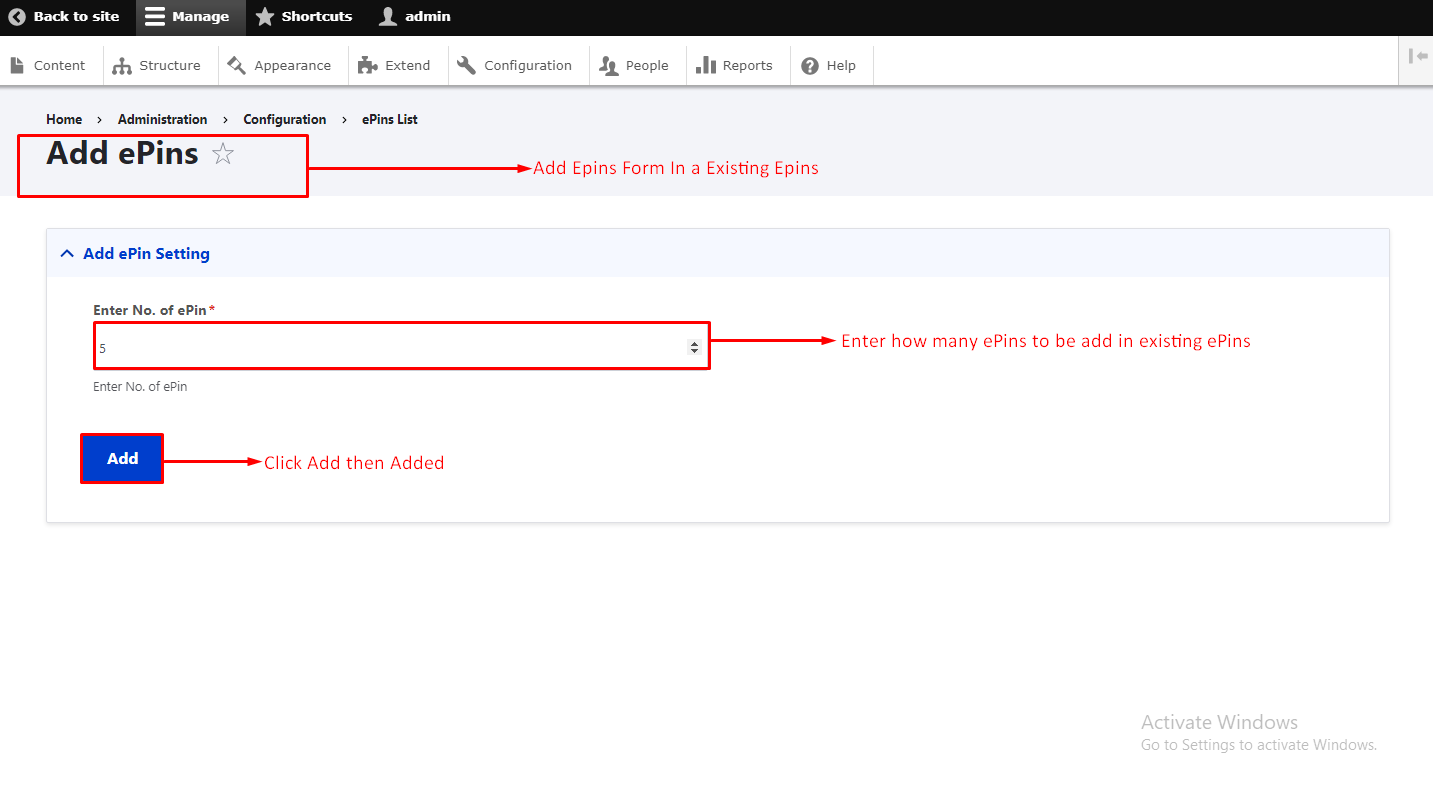Open the Help page
Screen dimensions: 1433x793
829,66
